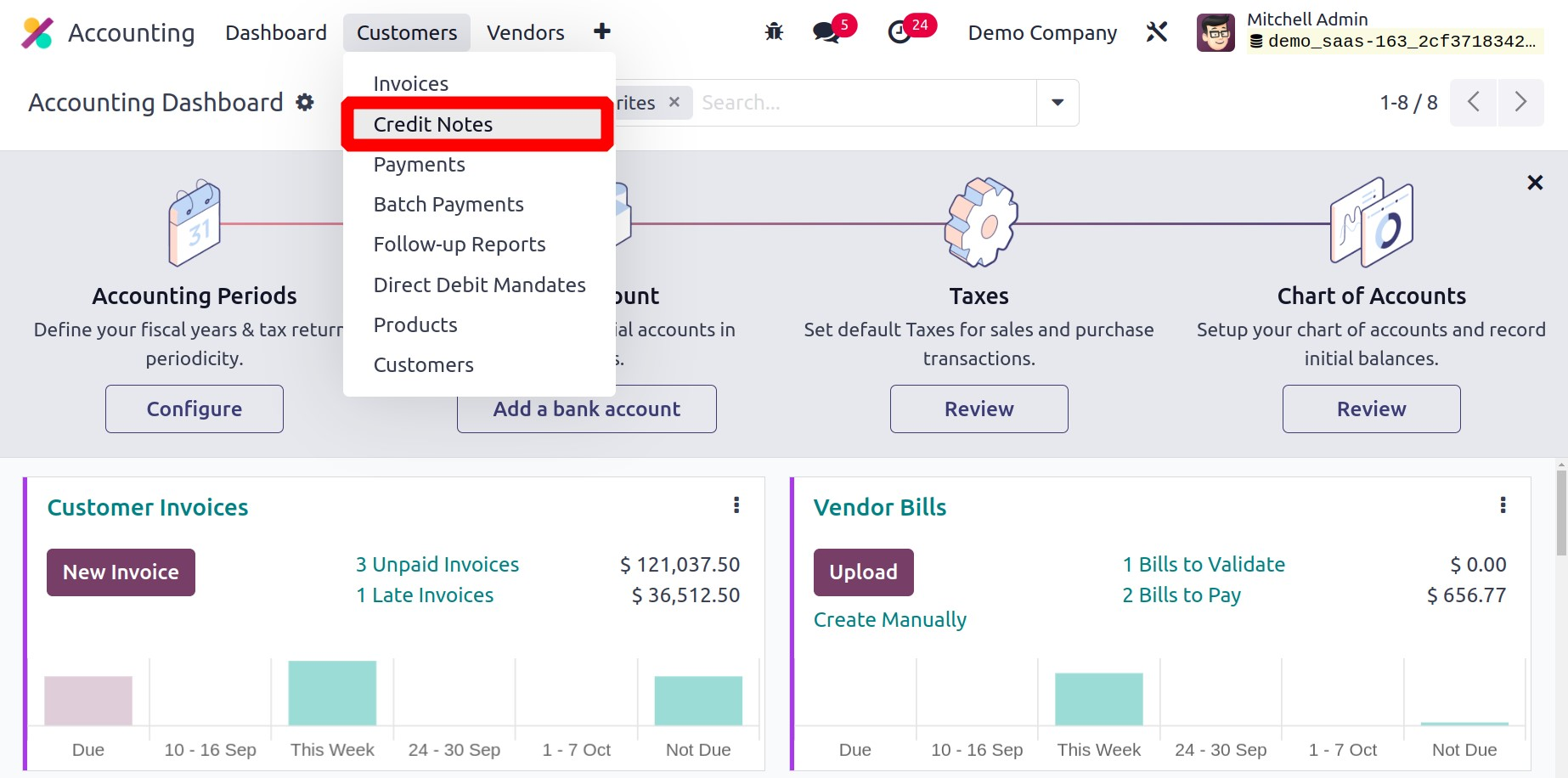Click the New Invoice button

point(121,572)
